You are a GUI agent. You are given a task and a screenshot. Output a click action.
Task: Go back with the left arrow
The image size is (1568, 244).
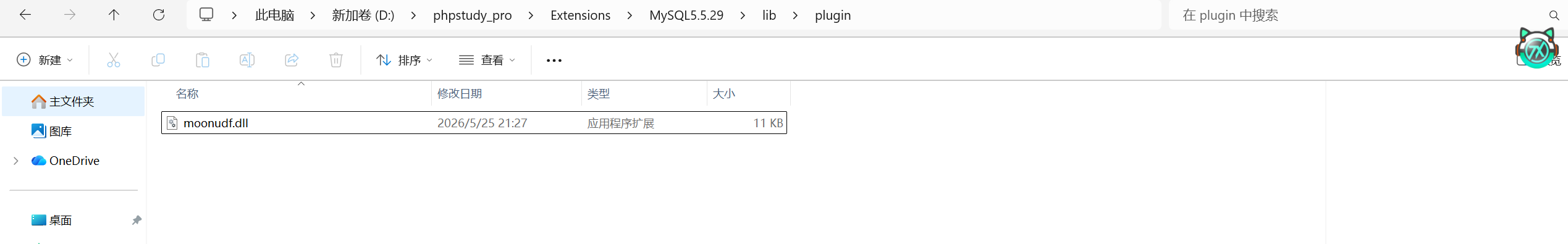[25, 15]
